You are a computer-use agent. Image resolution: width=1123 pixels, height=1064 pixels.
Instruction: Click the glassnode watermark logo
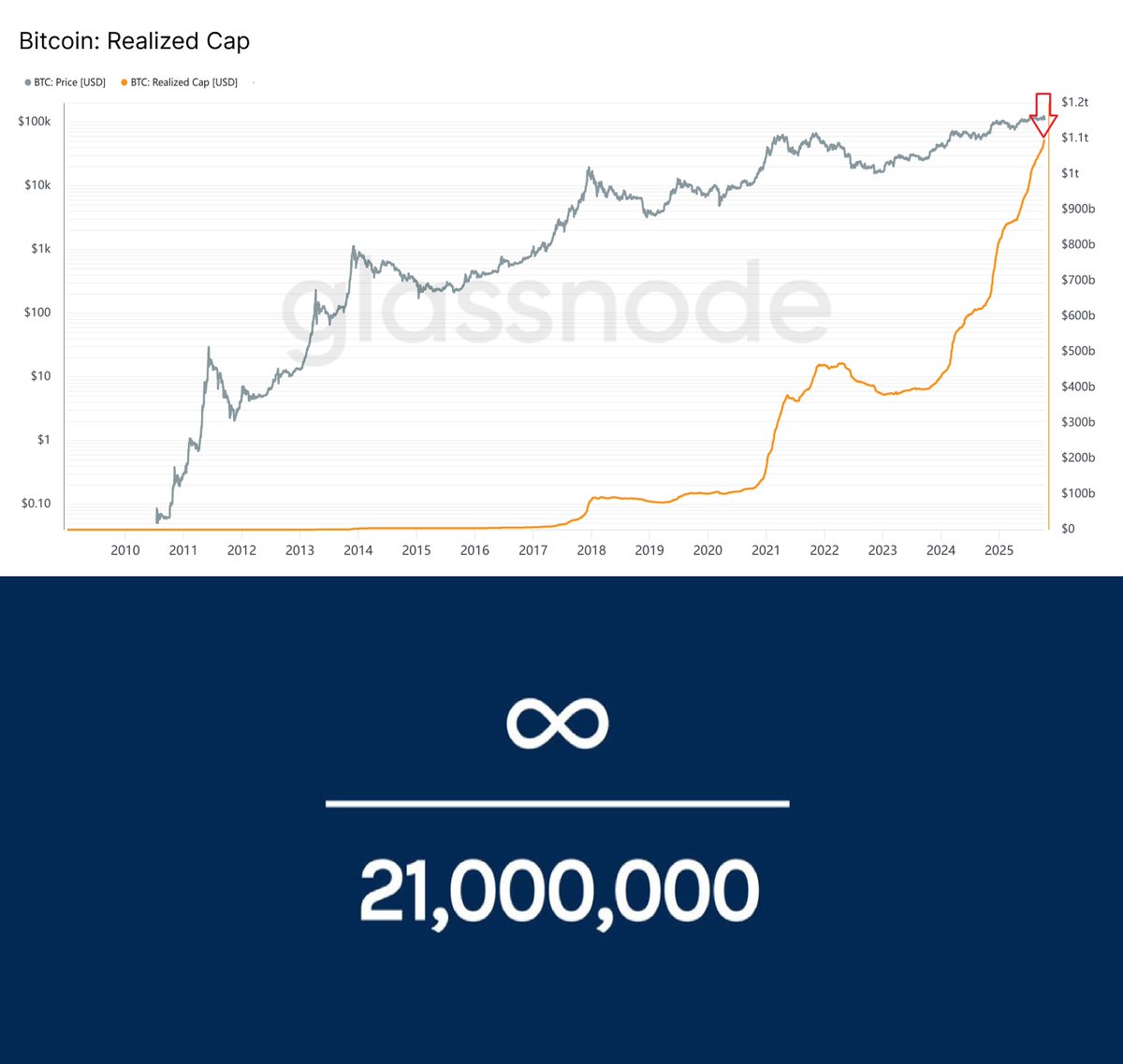(556, 309)
